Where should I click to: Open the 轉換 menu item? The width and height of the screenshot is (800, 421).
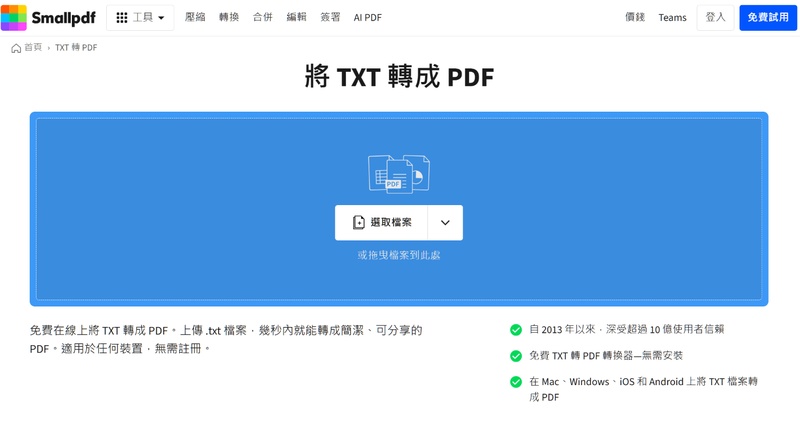tap(229, 17)
